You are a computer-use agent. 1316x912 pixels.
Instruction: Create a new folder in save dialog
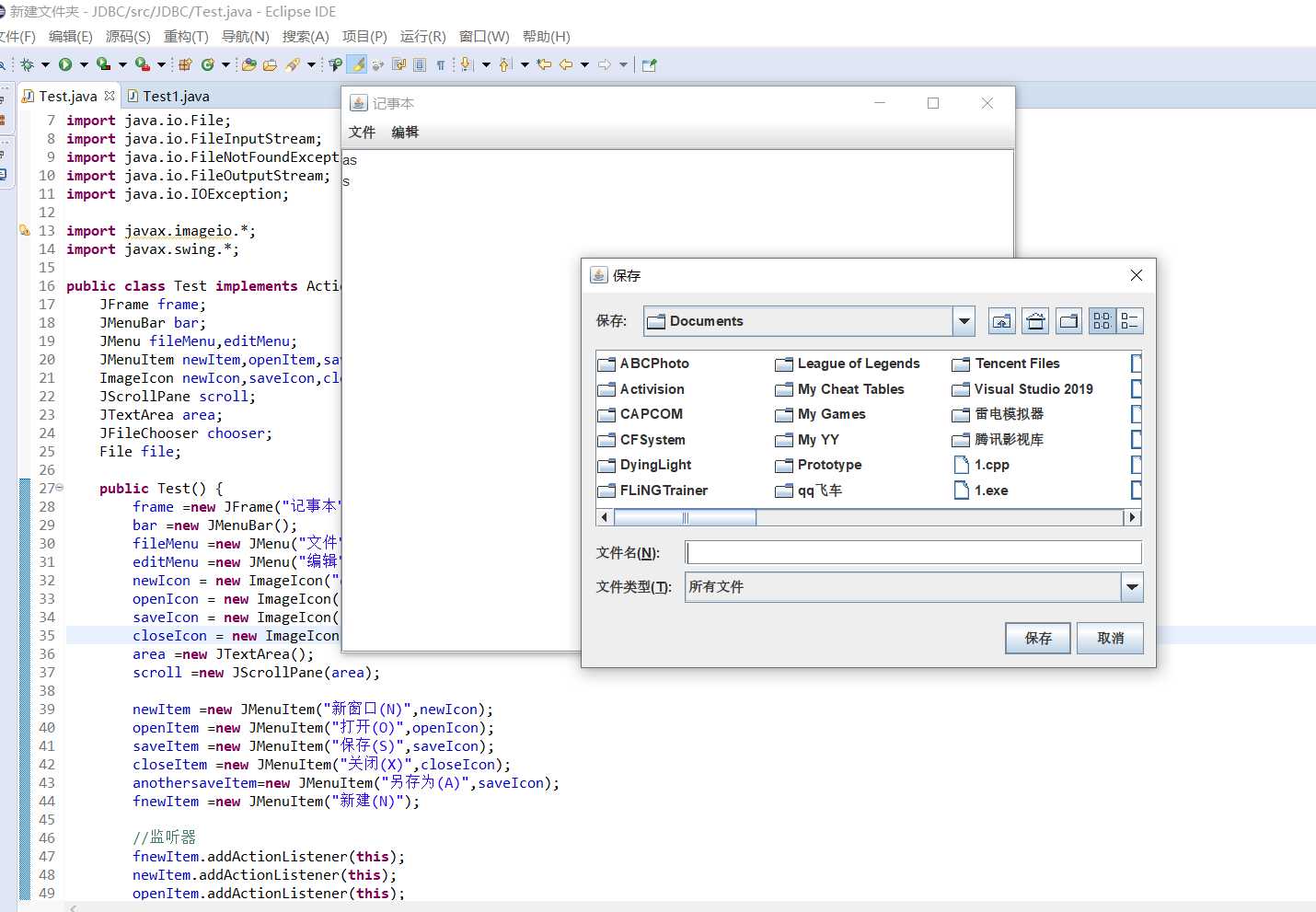1068,321
